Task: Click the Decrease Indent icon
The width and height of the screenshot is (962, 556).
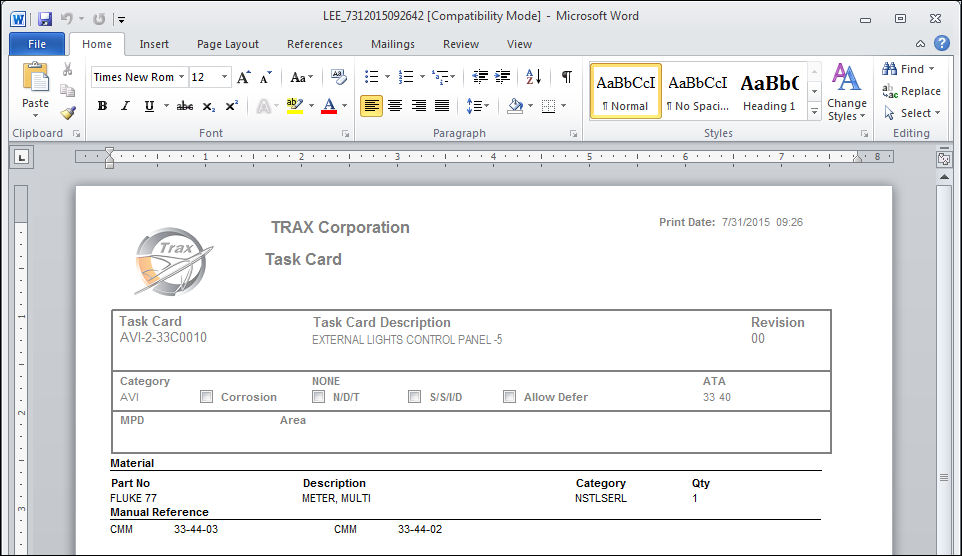Action: [480, 77]
